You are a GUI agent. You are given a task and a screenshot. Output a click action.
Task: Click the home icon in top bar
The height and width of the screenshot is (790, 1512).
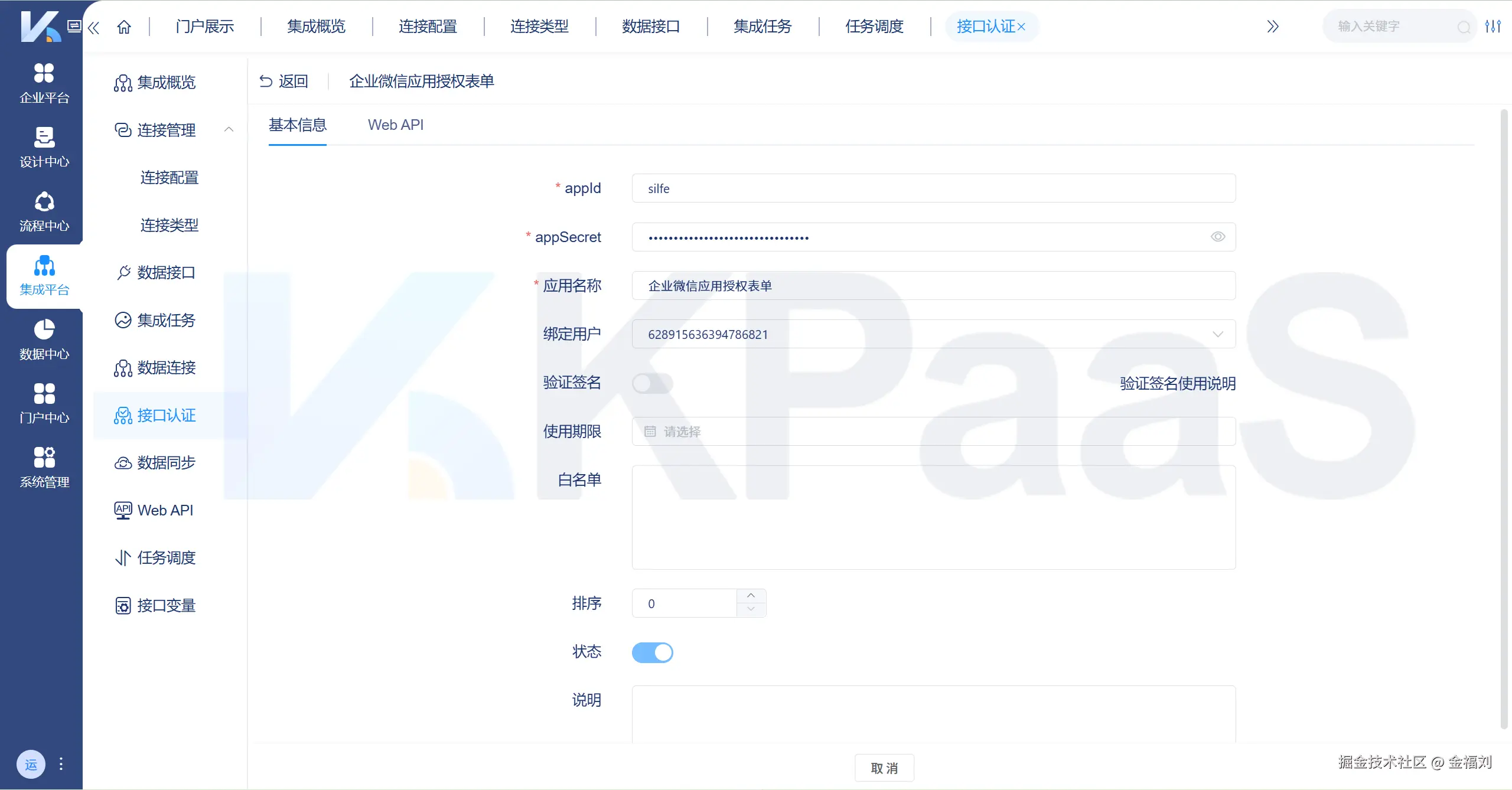click(124, 27)
